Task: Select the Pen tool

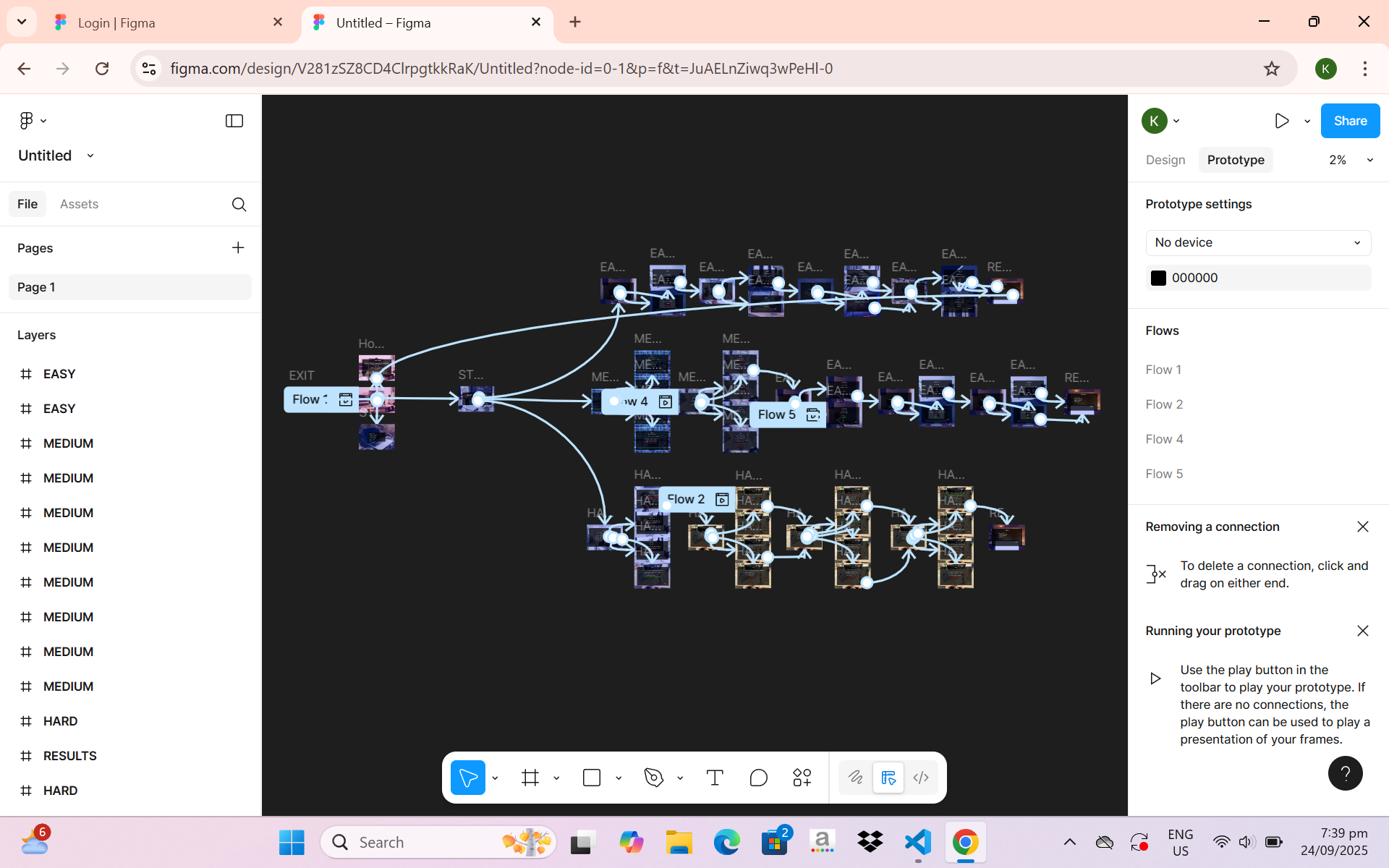Action: (653, 778)
